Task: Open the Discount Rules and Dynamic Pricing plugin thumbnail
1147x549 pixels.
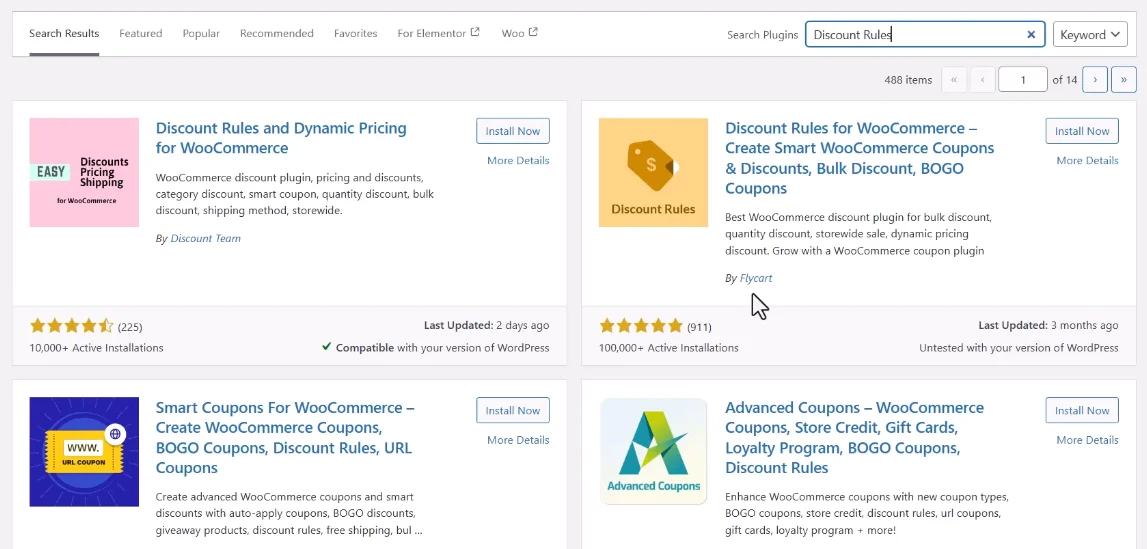Action: tap(84, 173)
